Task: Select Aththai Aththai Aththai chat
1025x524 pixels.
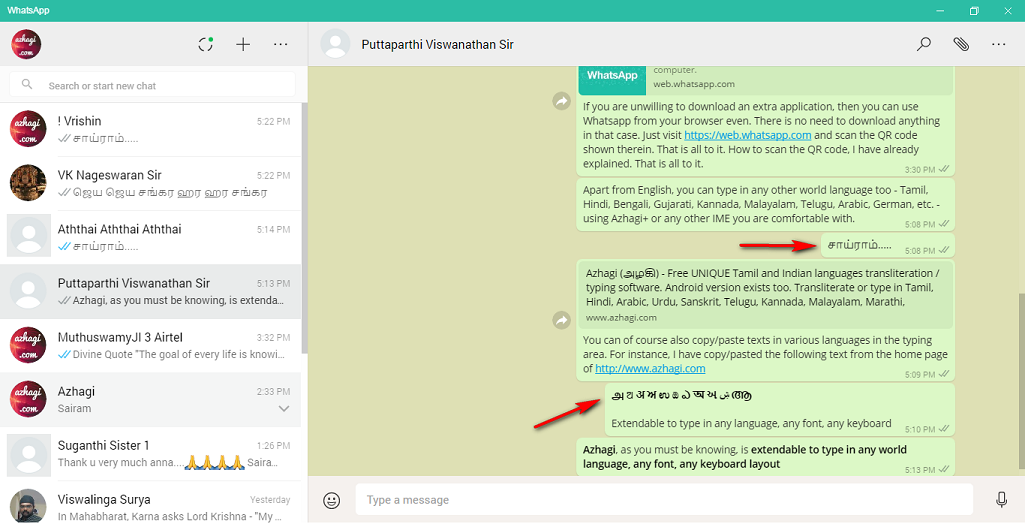Action: pyautogui.click(x=150, y=238)
